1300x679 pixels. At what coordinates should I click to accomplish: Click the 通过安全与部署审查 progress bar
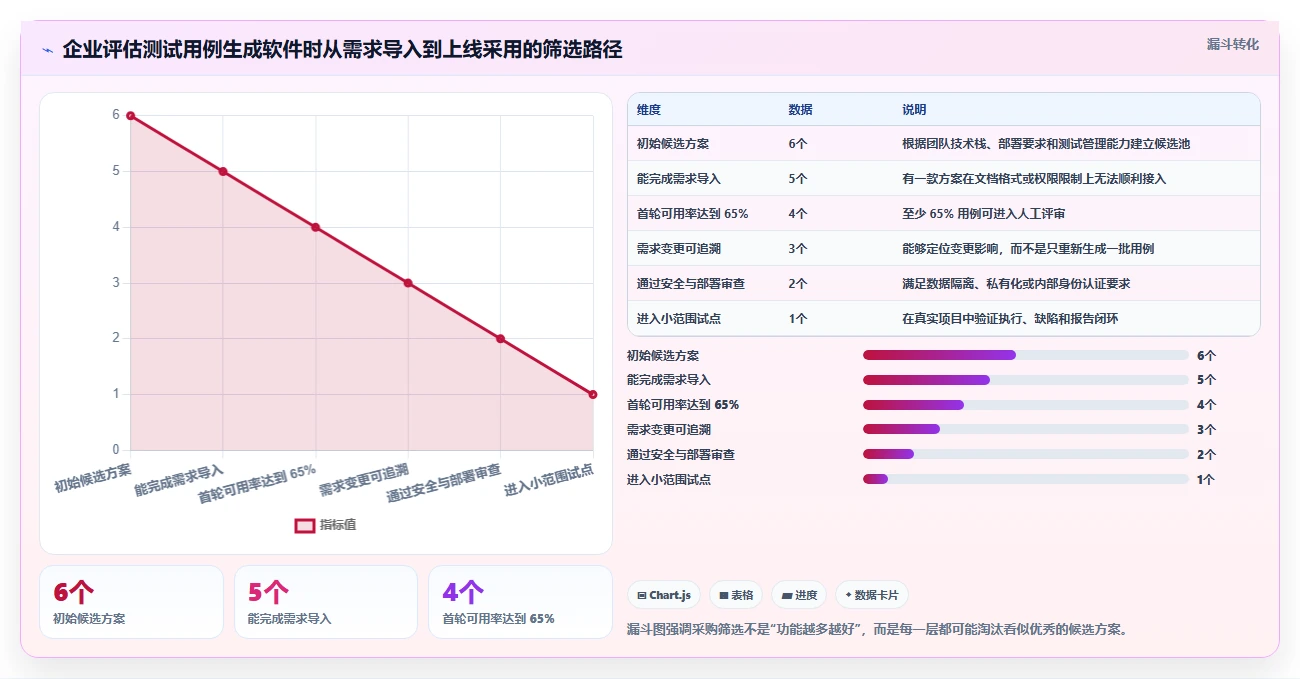point(1026,454)
